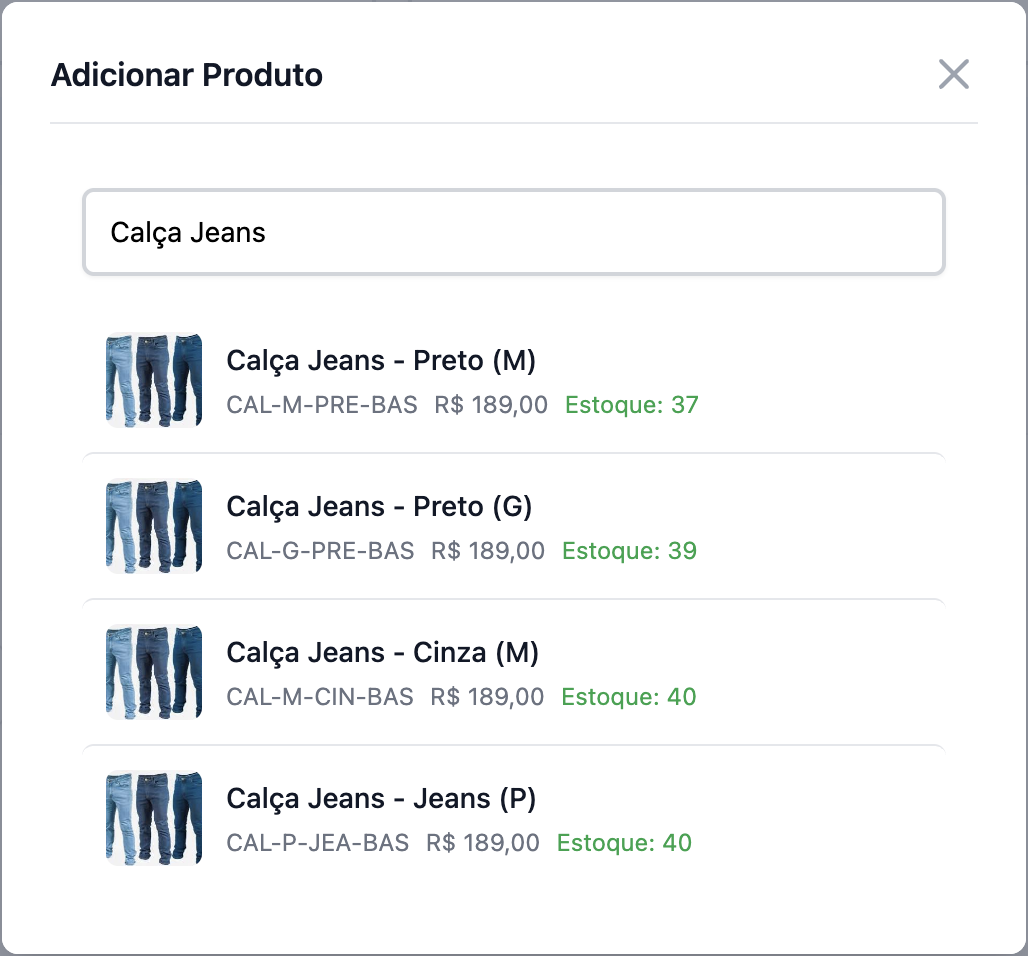Add product title Calça Jeans - Jeans (P)
The image size is (1028, 956).
381,798
